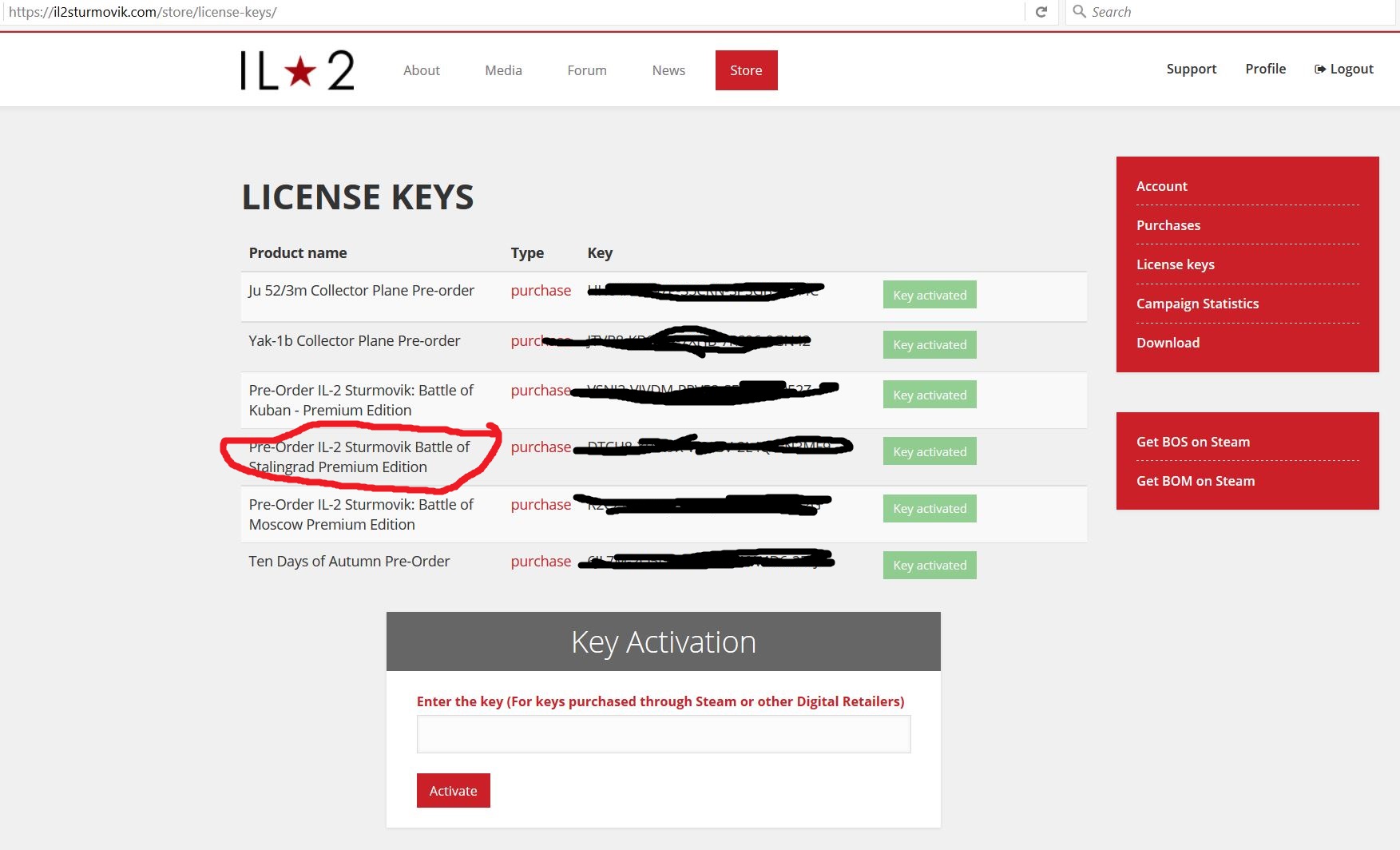Click Key activated badge for Ten Days of Autumn
Screen dimensions: 1400x850
tap(930, 565)
